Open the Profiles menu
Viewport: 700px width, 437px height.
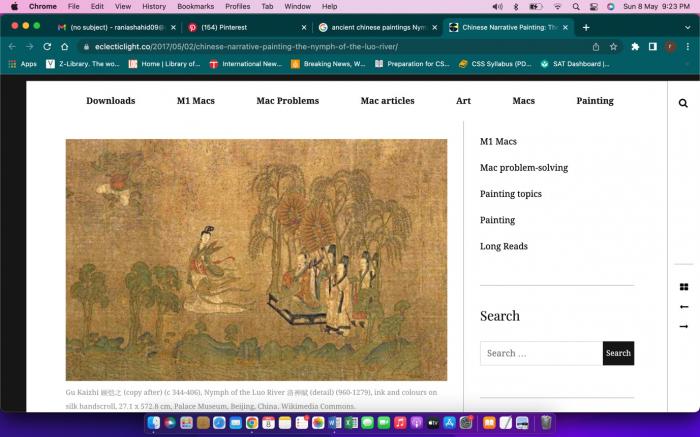click(238, 7)
